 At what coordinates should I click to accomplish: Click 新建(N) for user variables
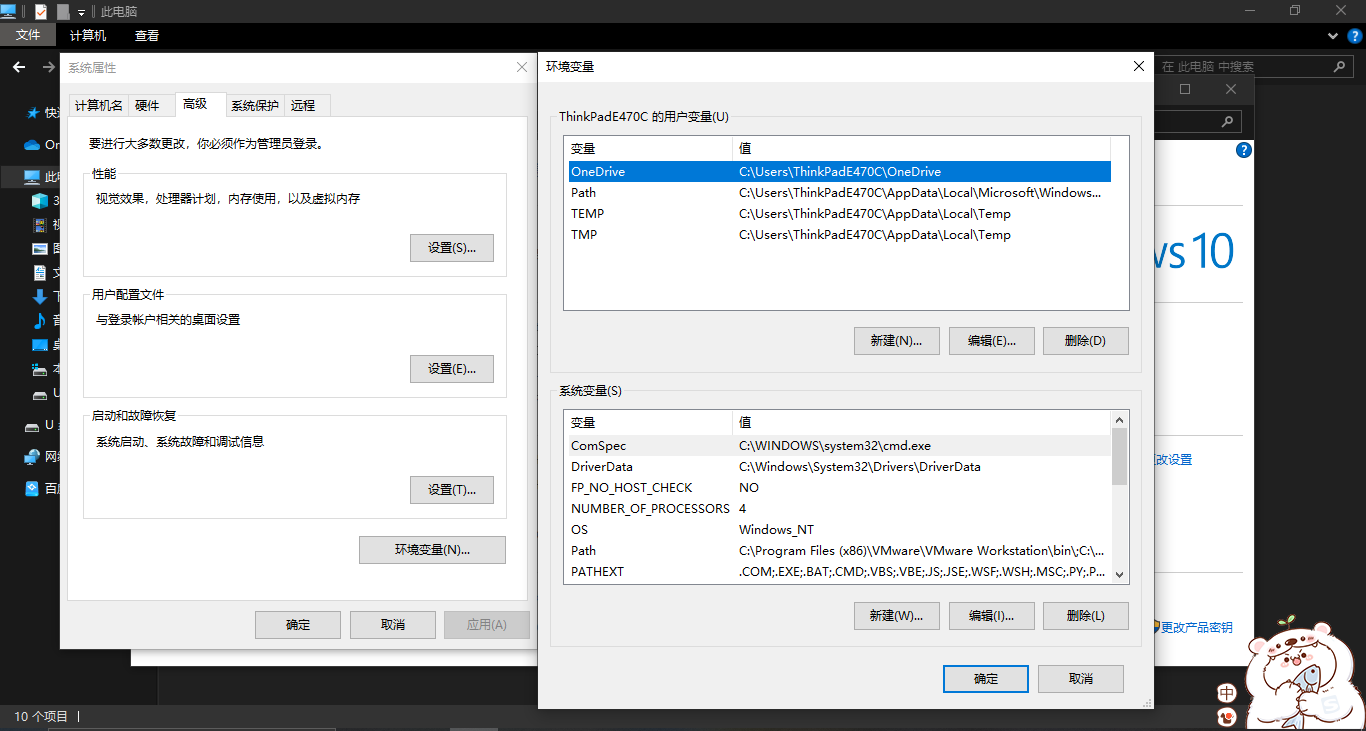click(x=897, y=340)
